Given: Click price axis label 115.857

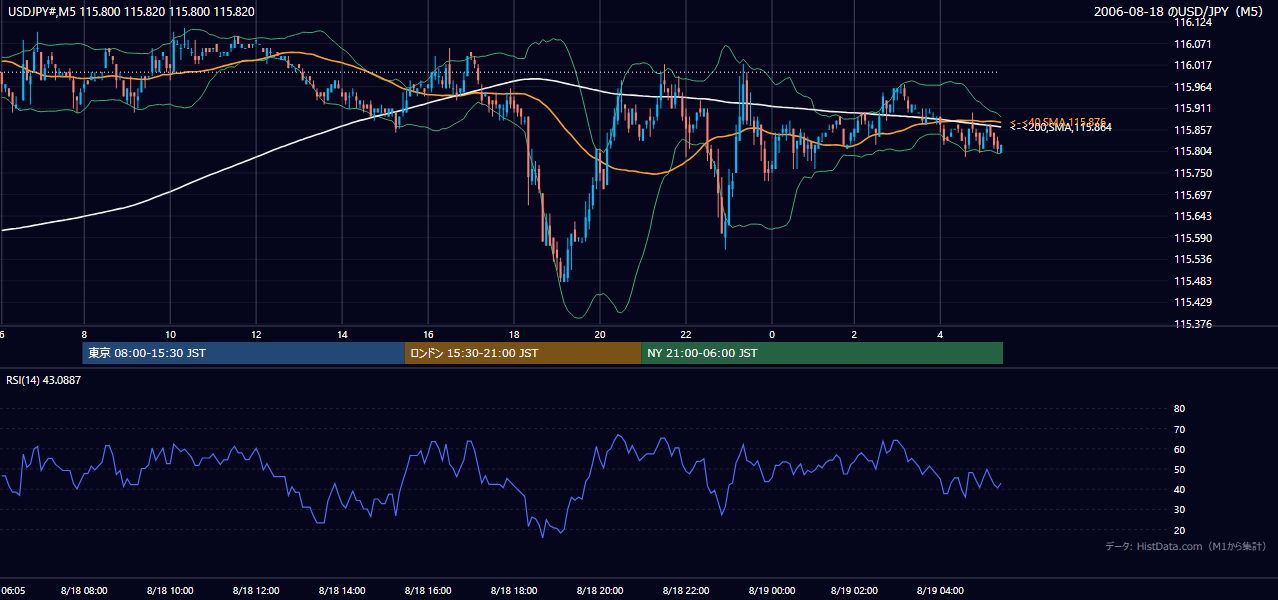Looking at the screenshot, I should pos(1193,130).
